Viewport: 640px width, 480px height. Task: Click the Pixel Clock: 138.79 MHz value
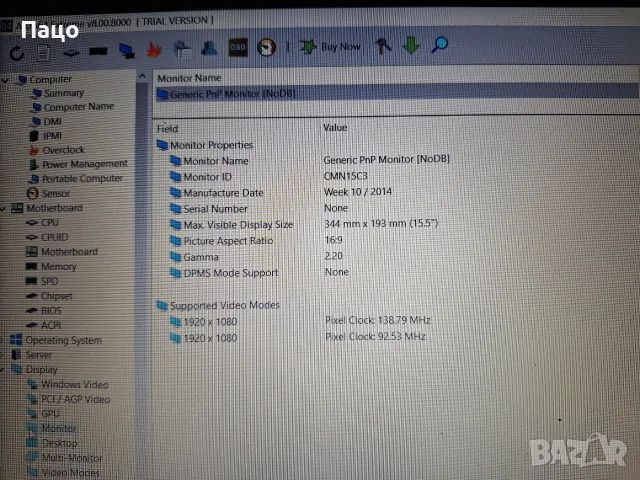coord(378,320)
